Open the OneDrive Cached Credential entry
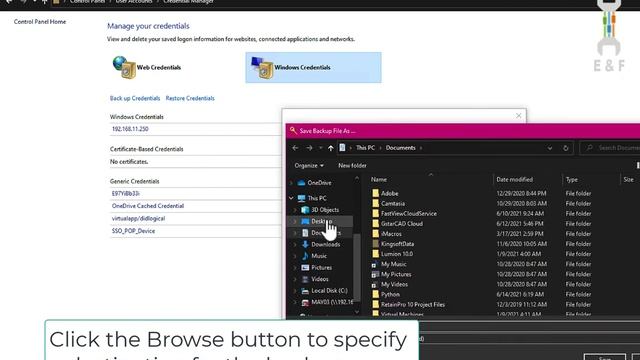640x360 pixels. 148,206
